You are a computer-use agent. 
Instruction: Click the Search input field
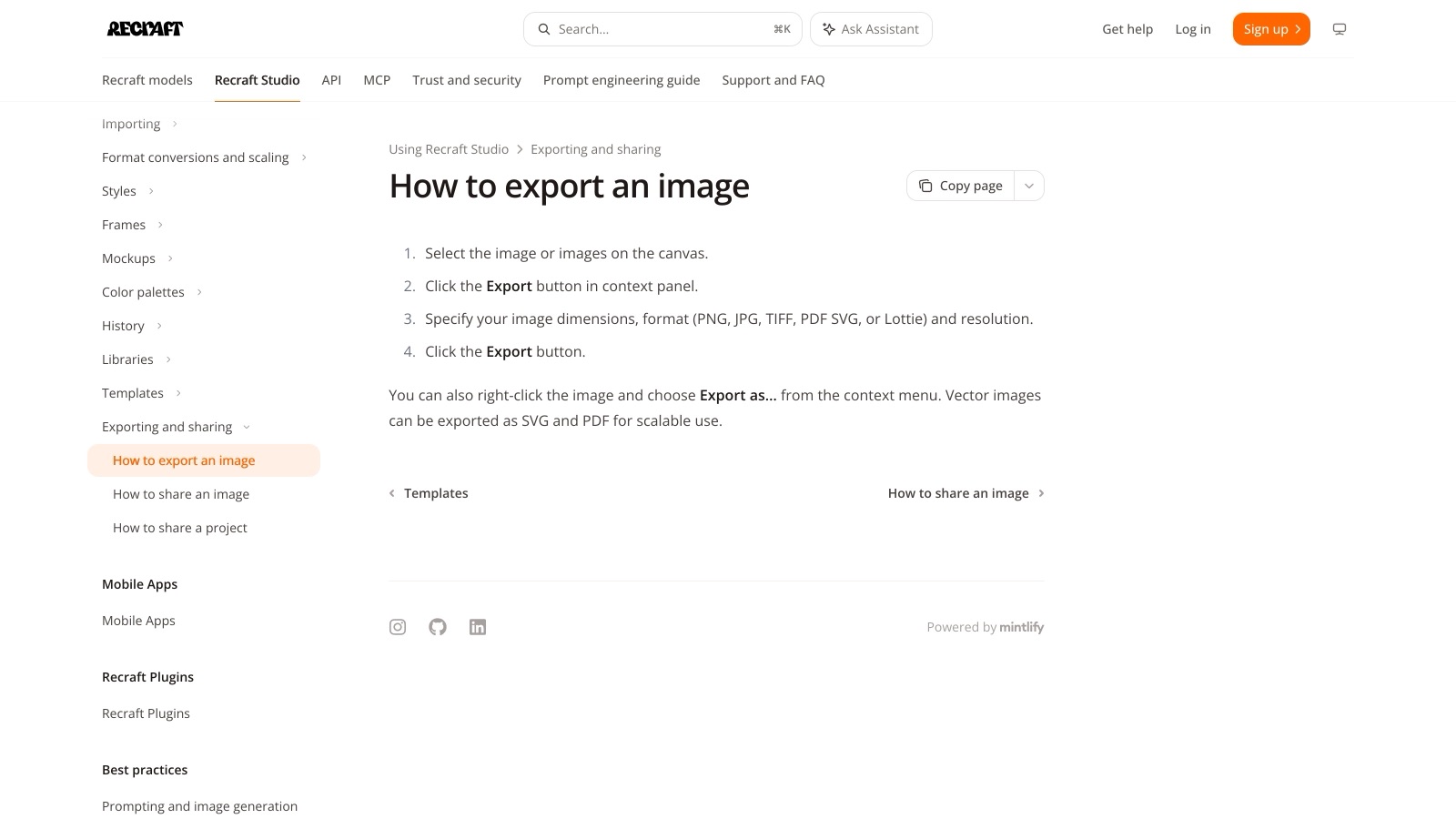(x=662, y=29)
